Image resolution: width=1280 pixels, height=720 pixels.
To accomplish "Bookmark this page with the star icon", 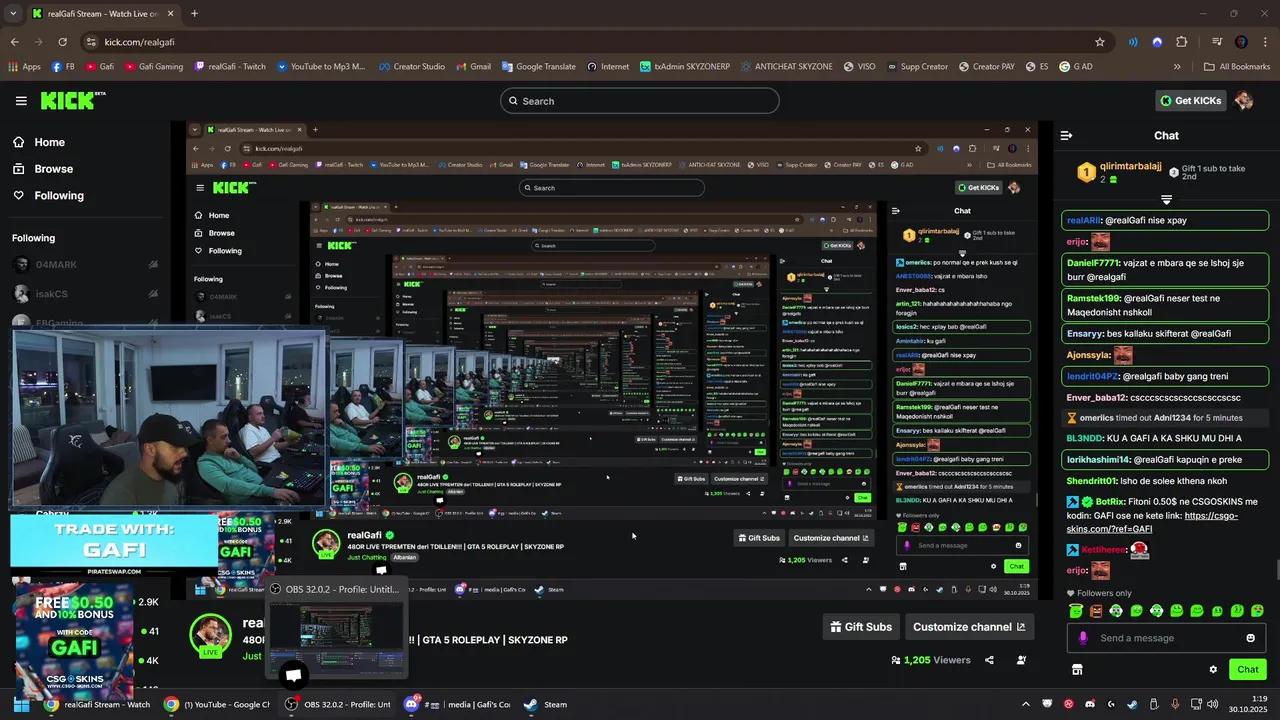I will point(1100,42).
